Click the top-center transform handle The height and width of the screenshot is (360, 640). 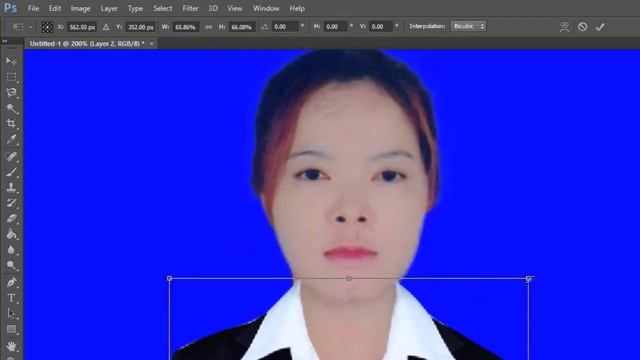[x=349, y=278]
